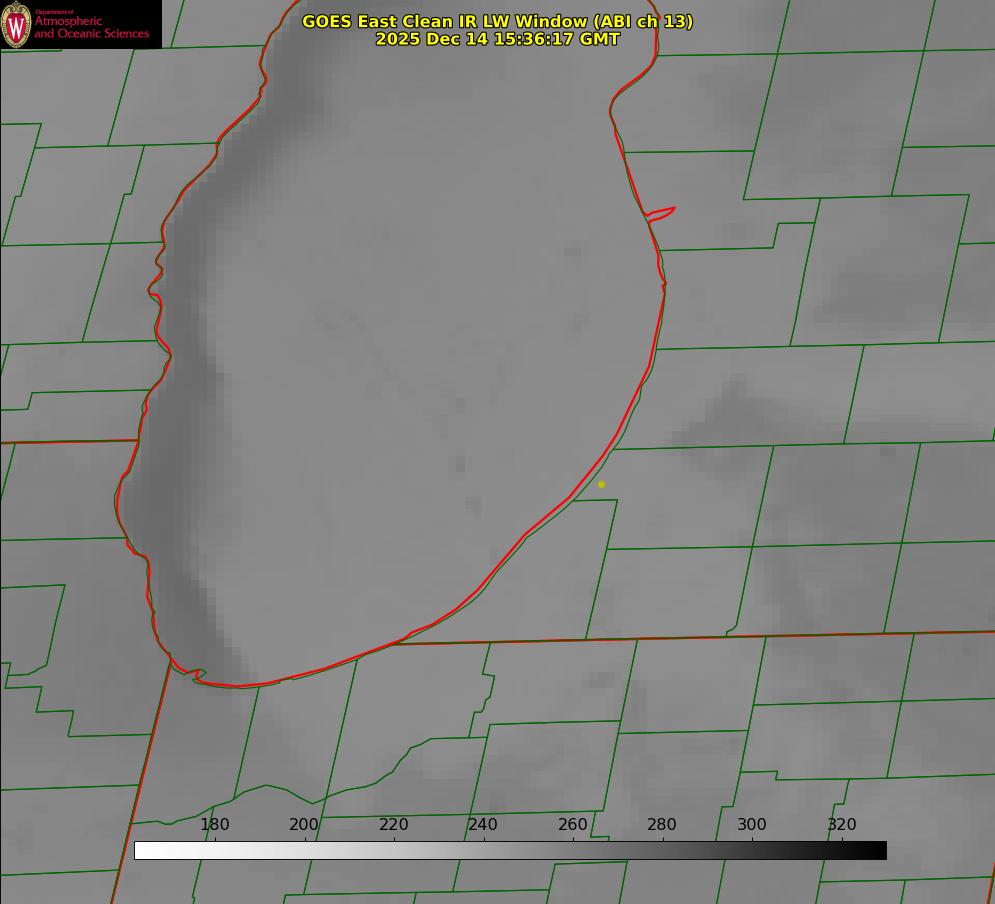Click the mid-gray center of the colorbar

tap(510, 850)
